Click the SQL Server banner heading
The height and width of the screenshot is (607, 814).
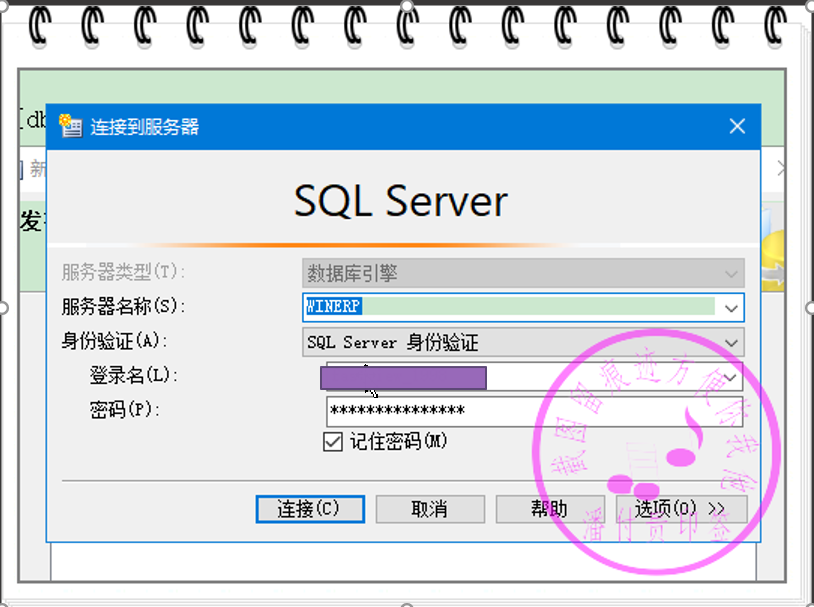[400, 201]
